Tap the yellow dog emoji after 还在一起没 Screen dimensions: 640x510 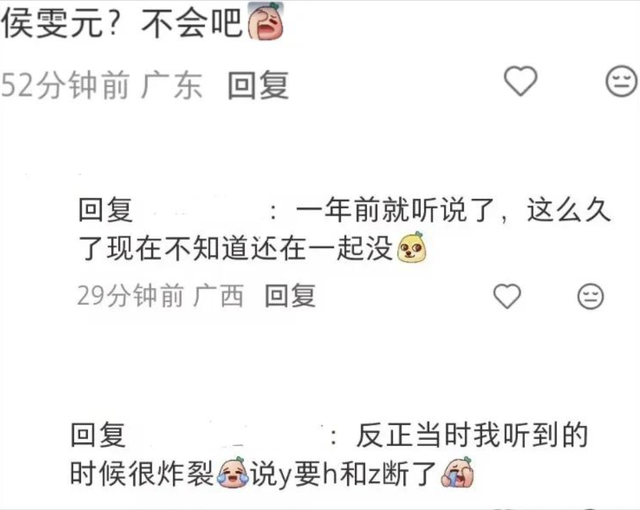pyautogui.click(x=412, y=247)
